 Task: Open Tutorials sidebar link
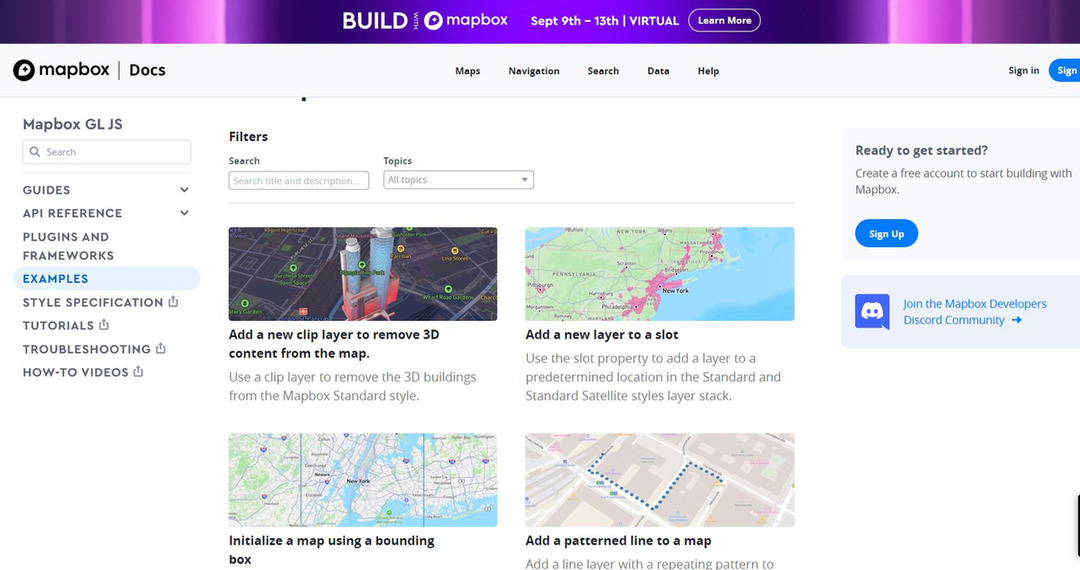pos(58,326)
